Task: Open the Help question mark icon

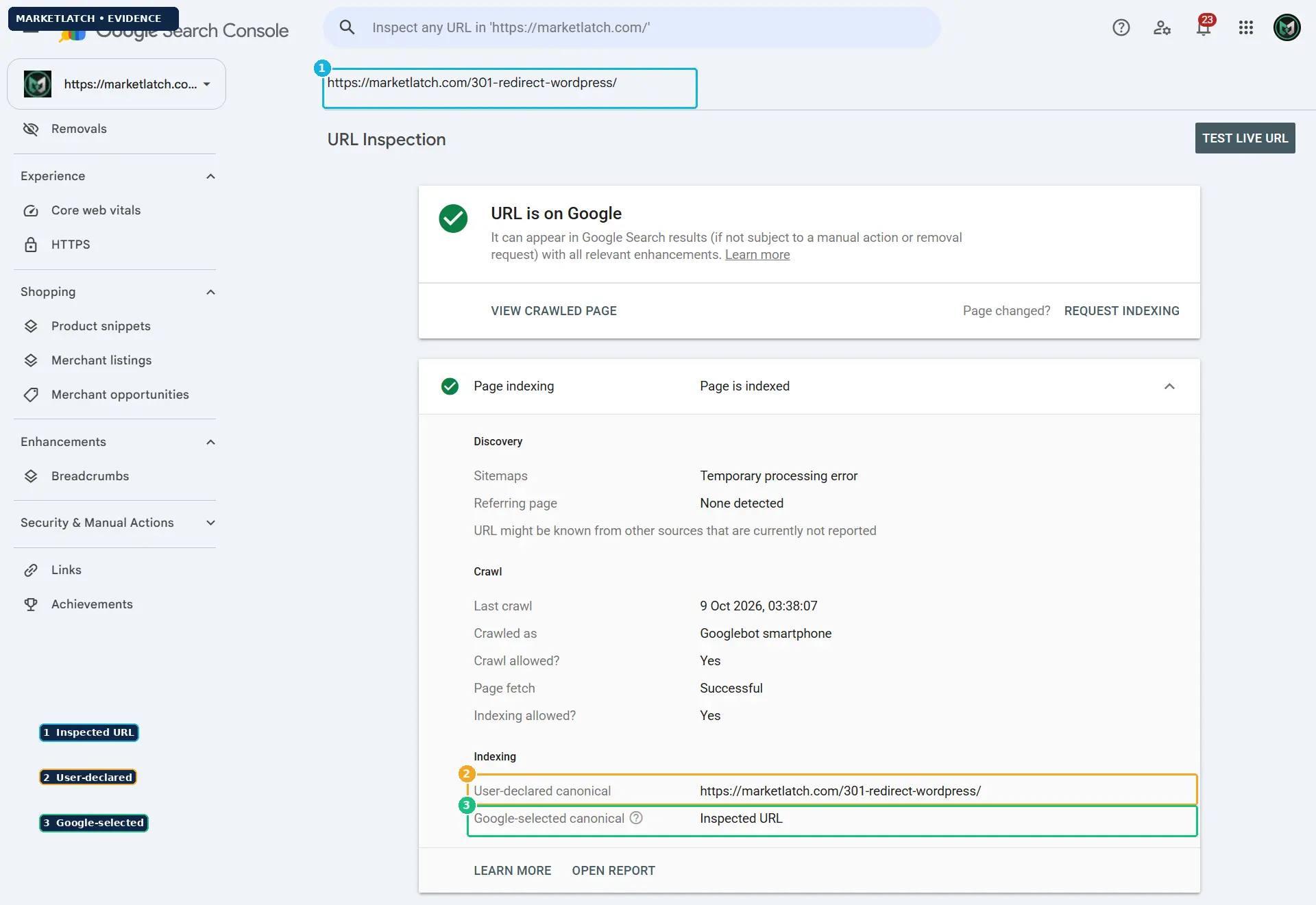Action: 1121,27
